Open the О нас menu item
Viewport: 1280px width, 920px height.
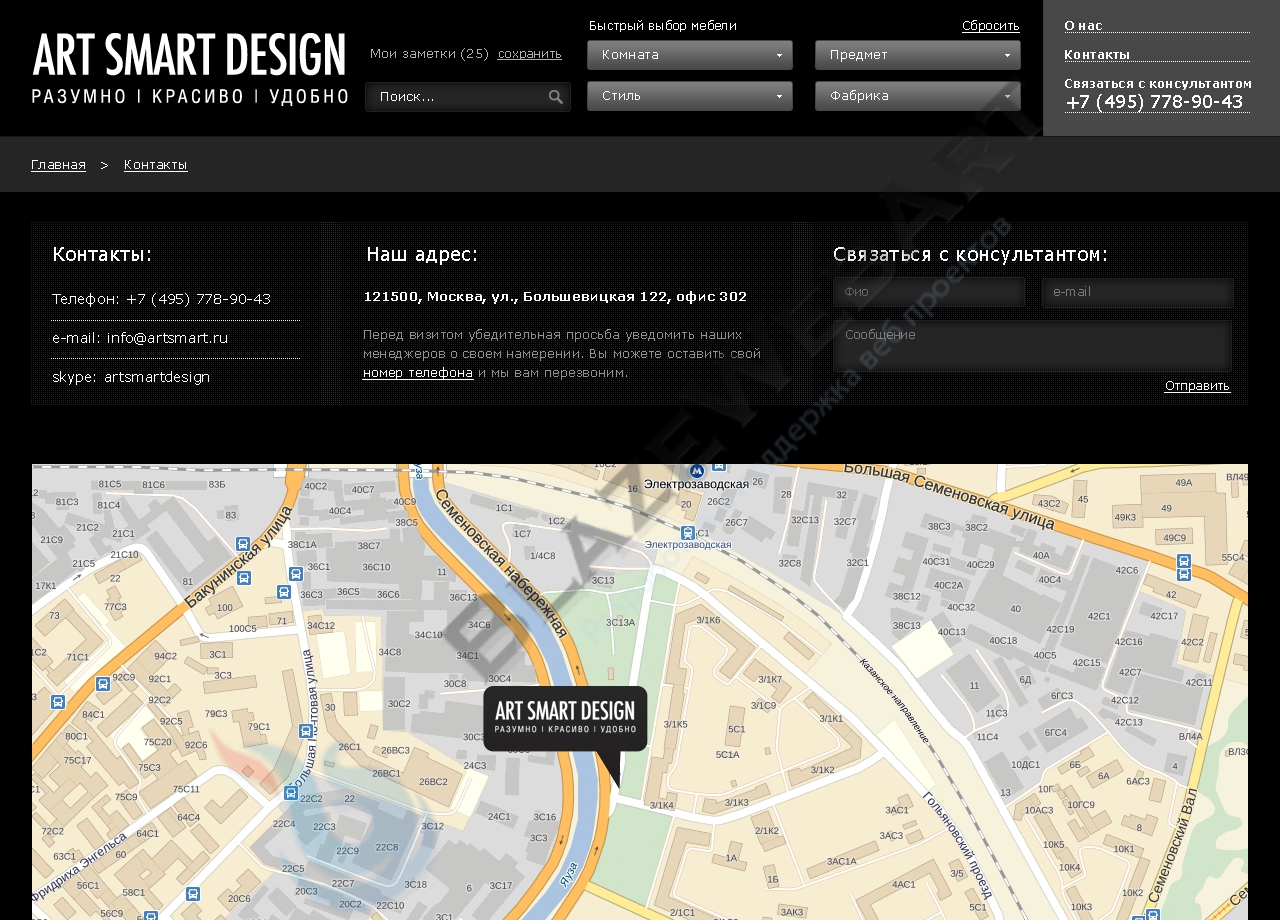pyautogui.click(x=1083, y=26)
